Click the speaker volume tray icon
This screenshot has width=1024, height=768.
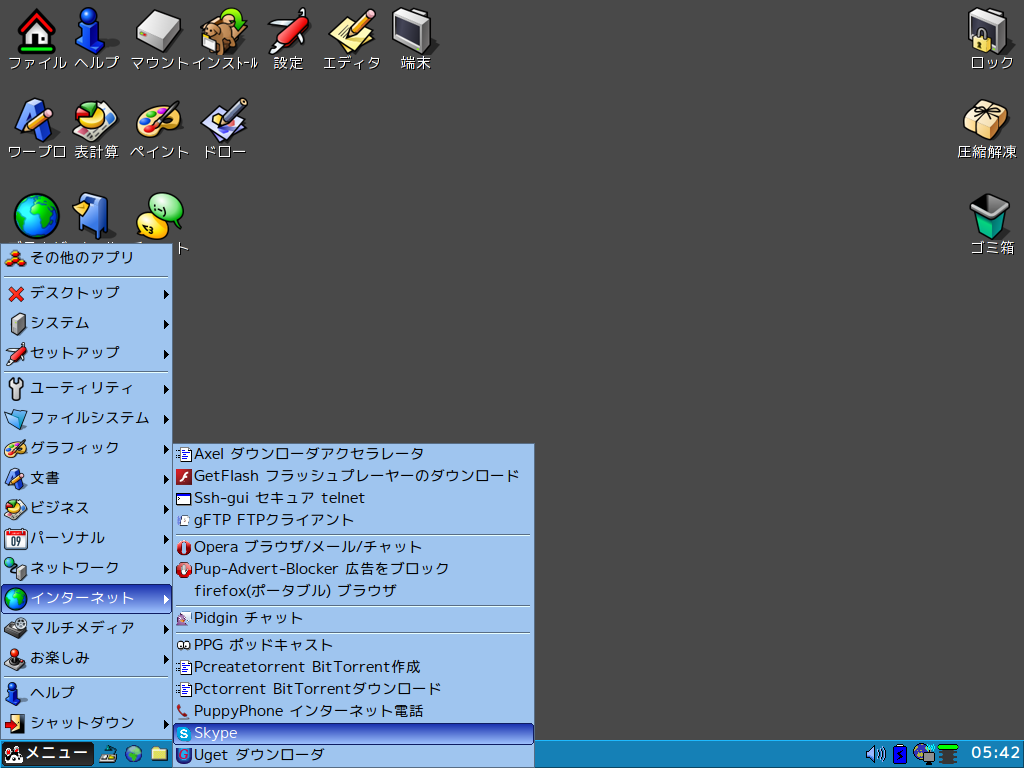(x=875, y=754)
